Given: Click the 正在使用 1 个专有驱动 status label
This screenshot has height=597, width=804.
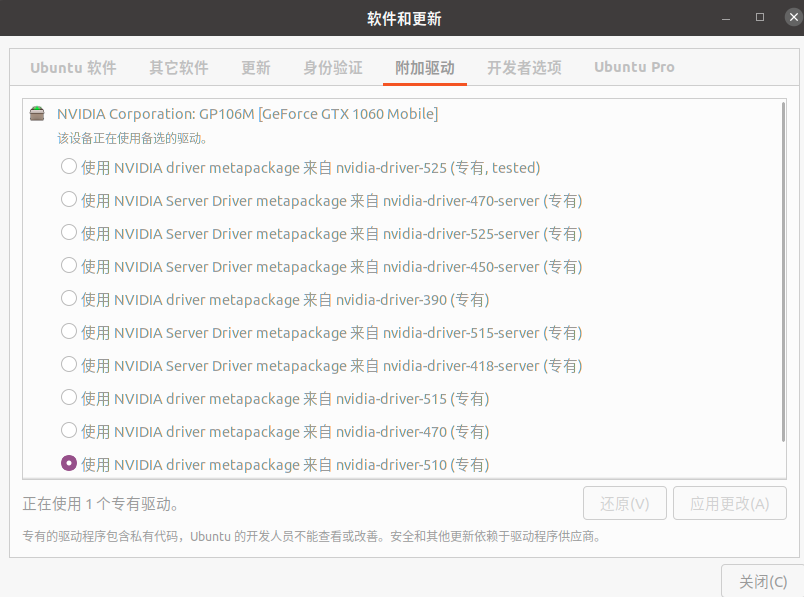Looking at the screenshot, I should [x=100, y=504].
